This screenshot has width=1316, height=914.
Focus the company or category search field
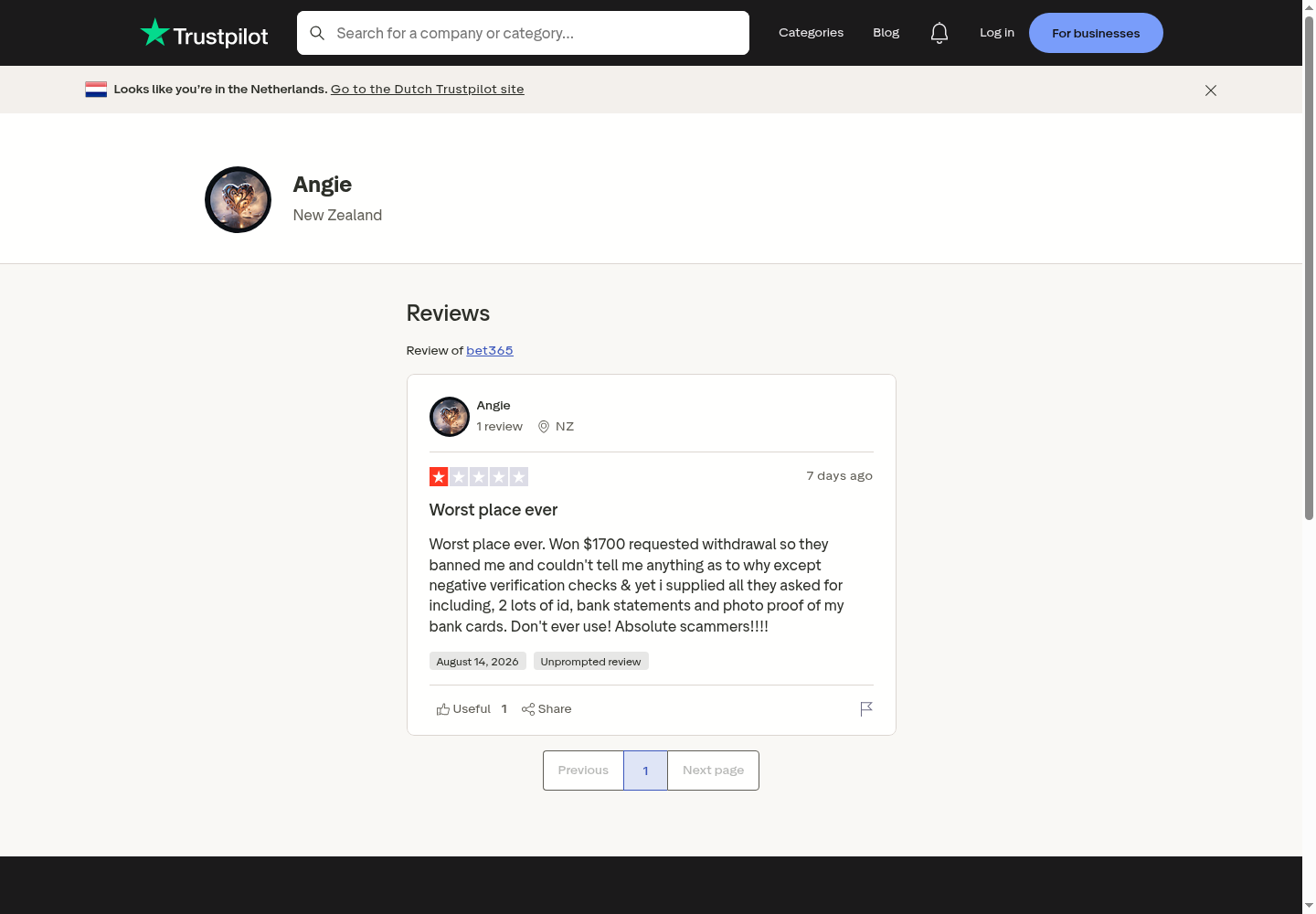(523, 33)
